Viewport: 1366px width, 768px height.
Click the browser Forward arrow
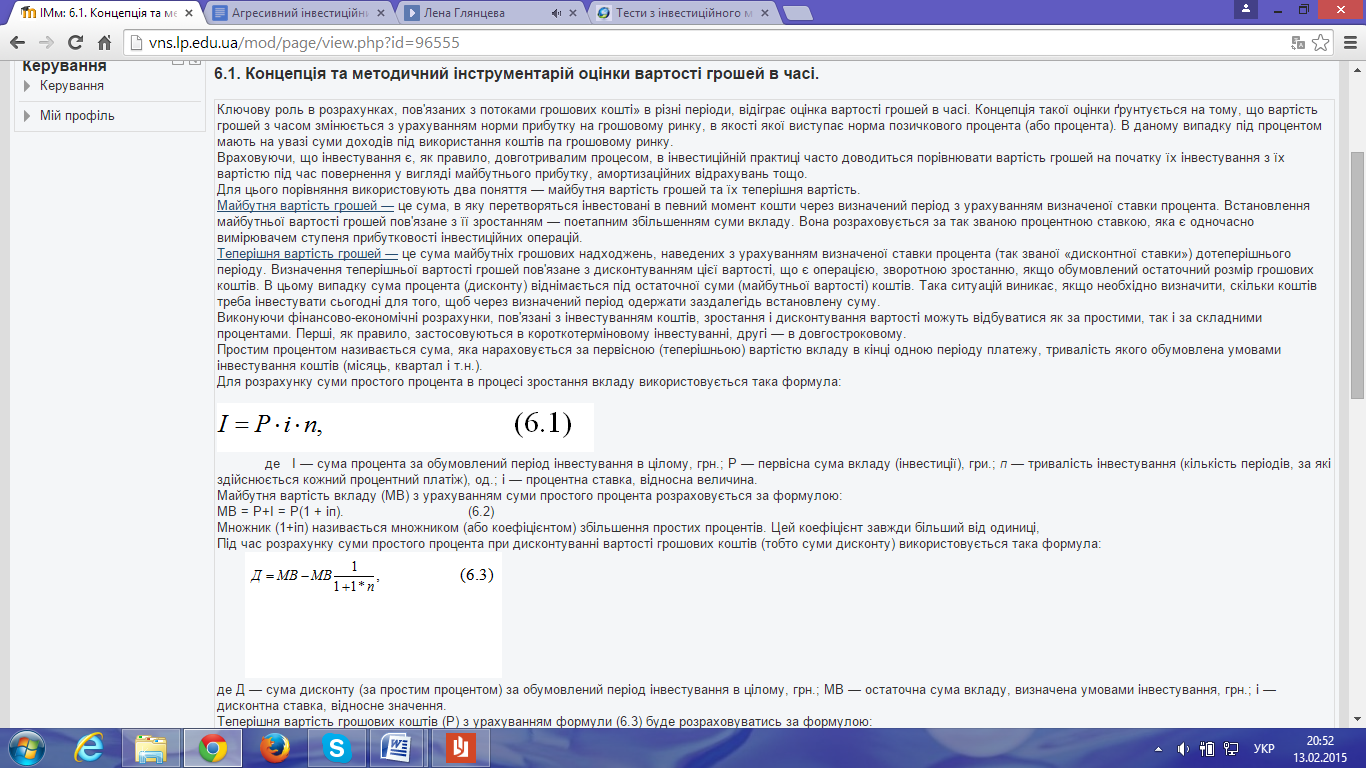pyautogui.click(x=47, y=44)
